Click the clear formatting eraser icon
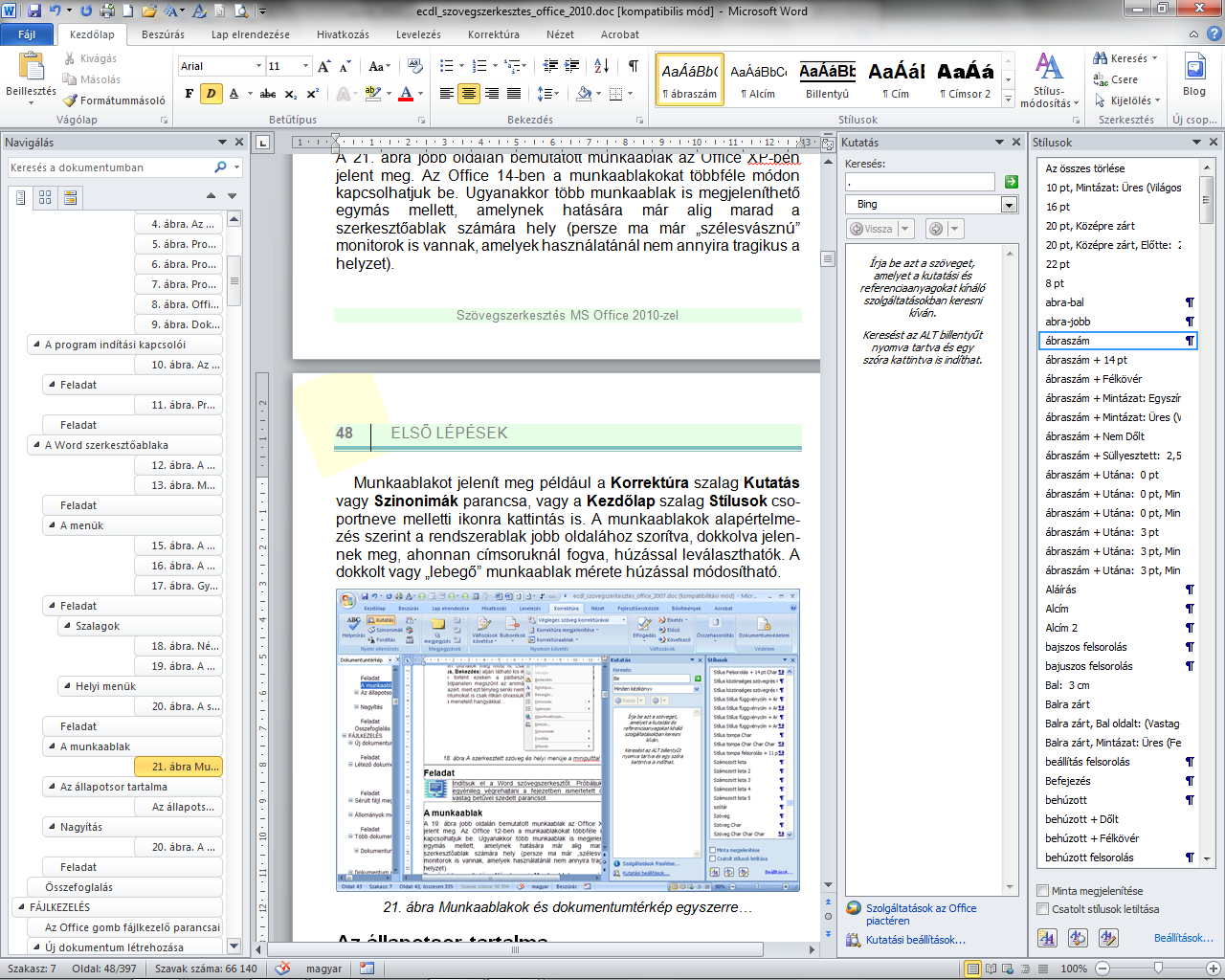 [414, 66]
